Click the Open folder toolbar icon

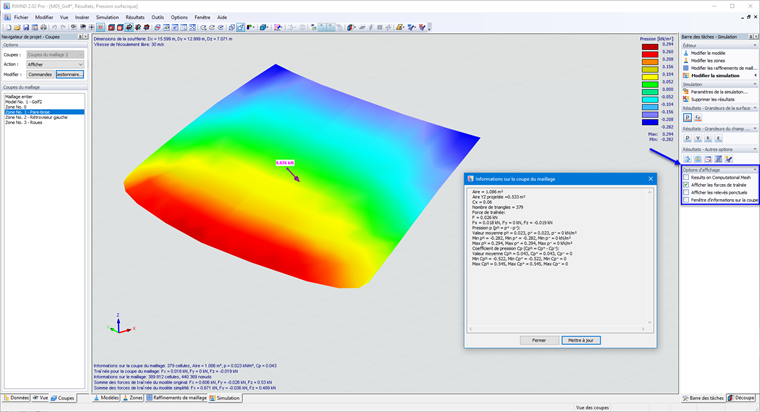coord(17,28)
